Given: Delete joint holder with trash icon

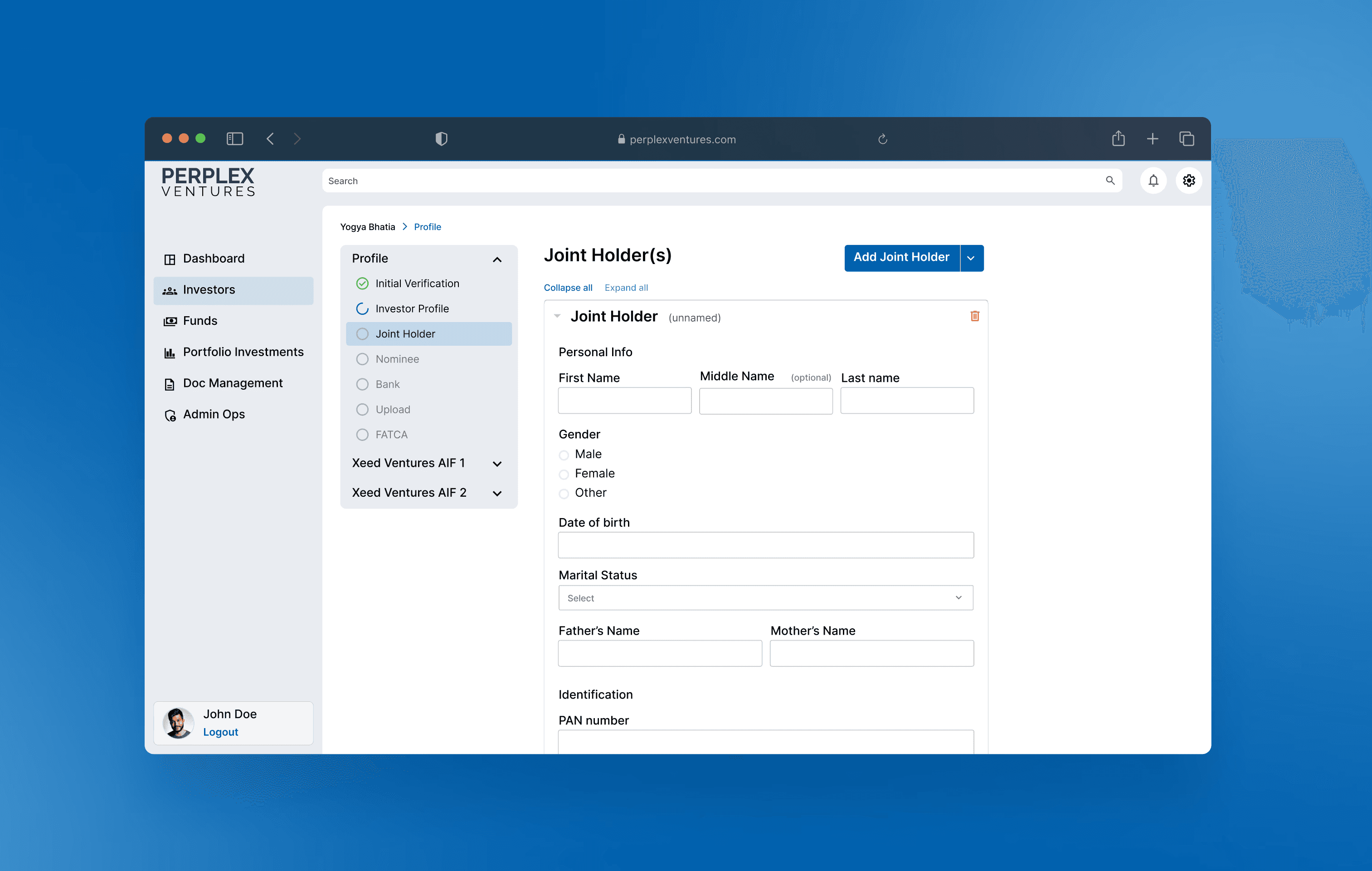Looking at the screenshot, I should point(974,316).
